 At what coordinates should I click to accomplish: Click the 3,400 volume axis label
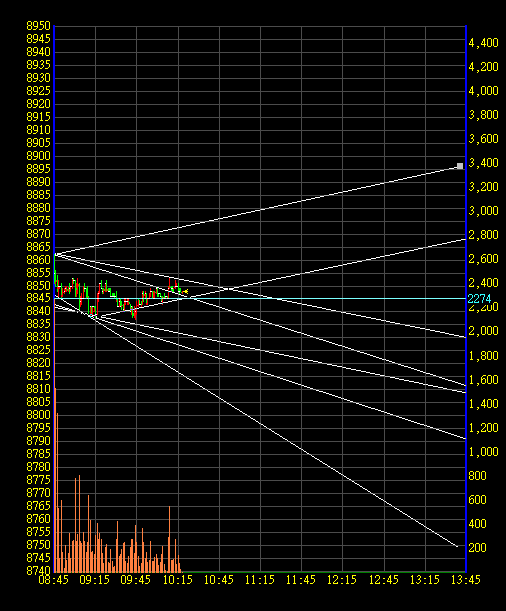tap(483, 163)
